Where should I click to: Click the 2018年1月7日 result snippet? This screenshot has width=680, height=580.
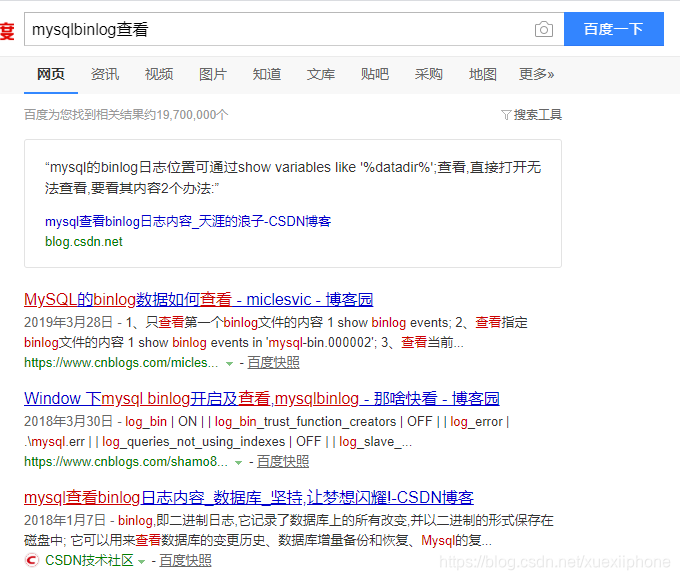pos(289,530)
